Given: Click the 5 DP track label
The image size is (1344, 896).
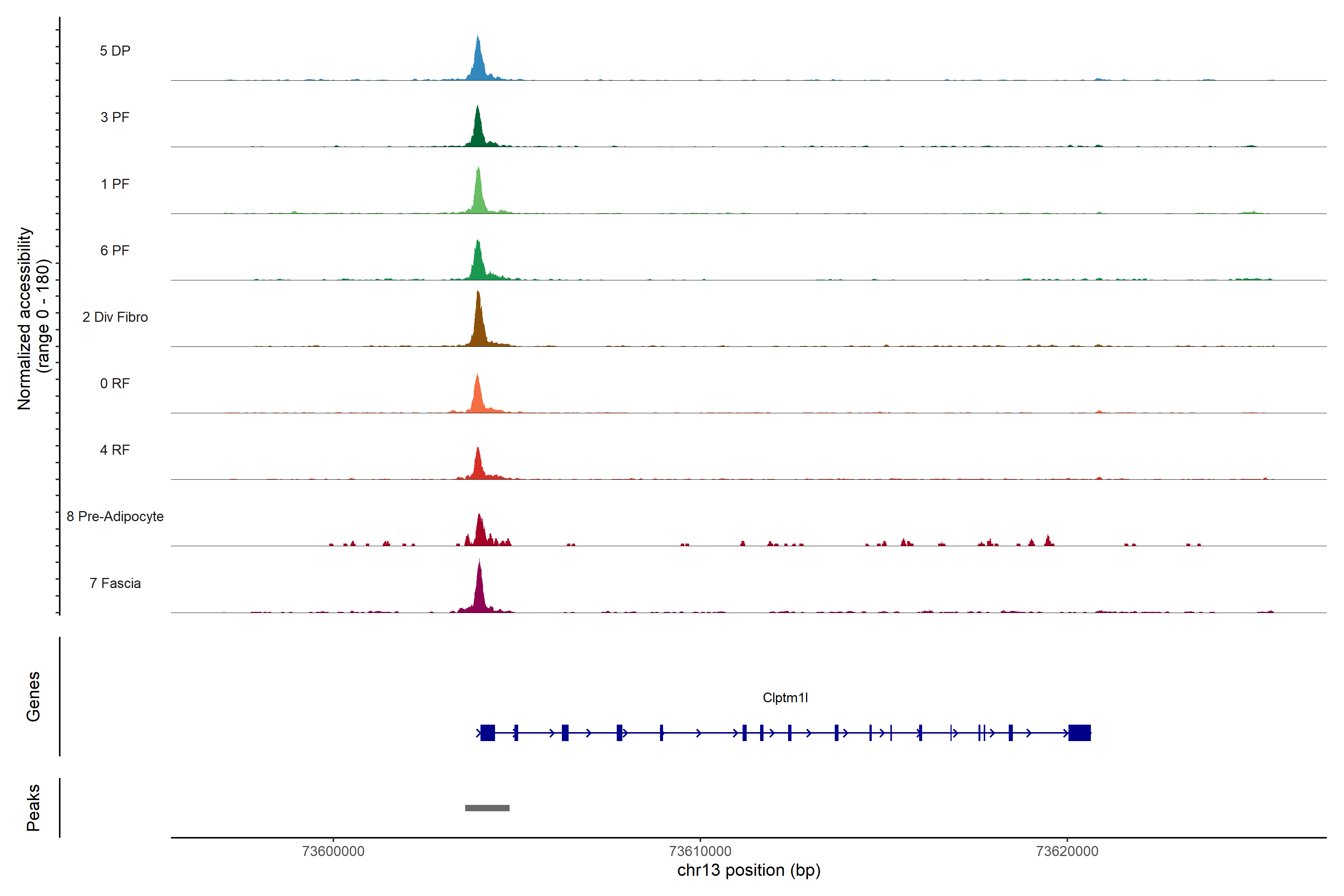Looking at the screenshot, I should (115, 51).
